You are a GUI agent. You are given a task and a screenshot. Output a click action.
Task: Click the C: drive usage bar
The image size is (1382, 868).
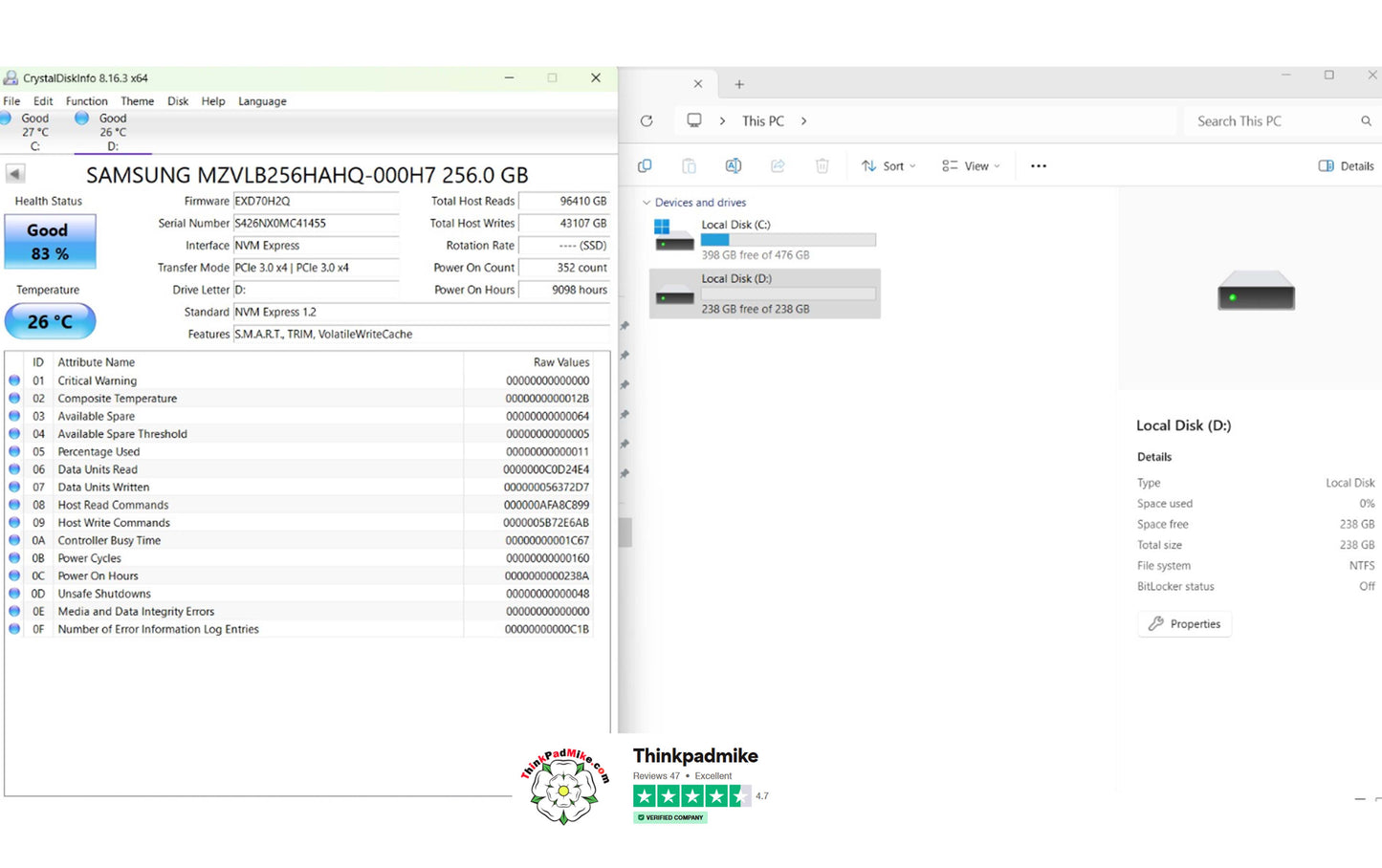(x=788, y=240)
